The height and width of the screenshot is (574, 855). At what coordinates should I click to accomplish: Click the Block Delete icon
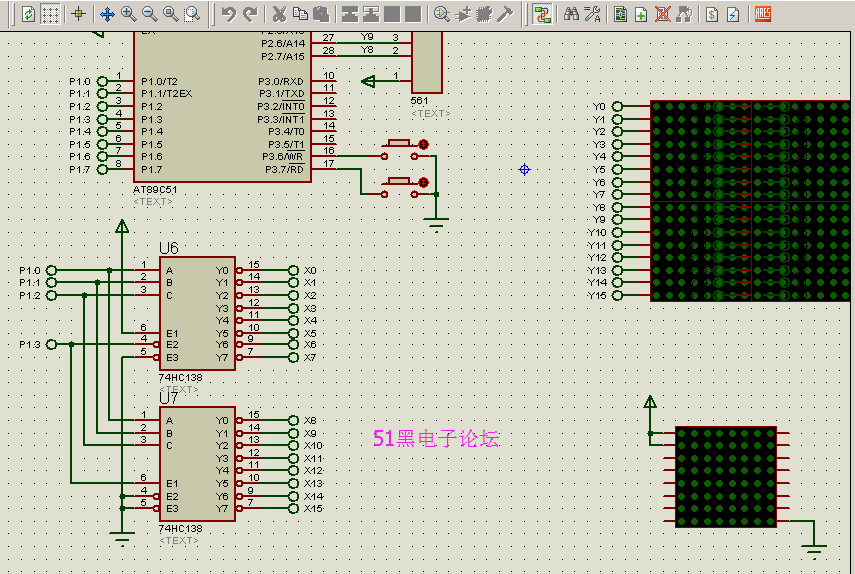pos(413,14)
